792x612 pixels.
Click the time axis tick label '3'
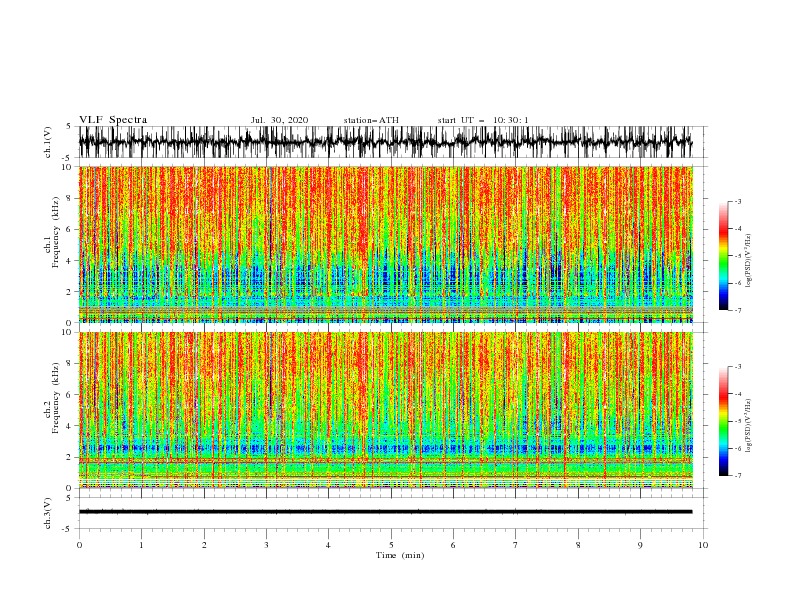(x=266, y=545)
